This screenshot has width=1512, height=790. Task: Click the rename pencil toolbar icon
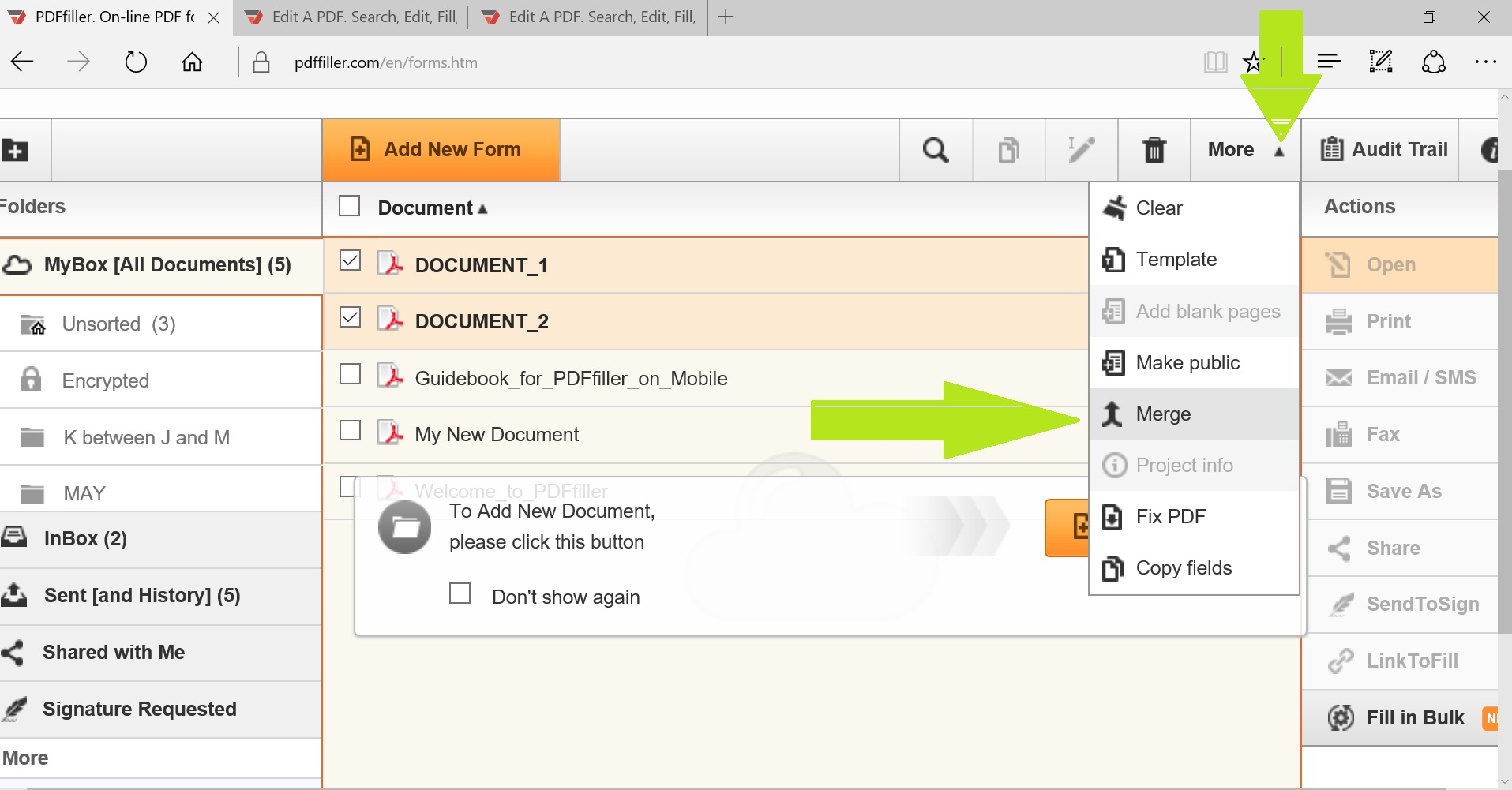point(1081,149)
